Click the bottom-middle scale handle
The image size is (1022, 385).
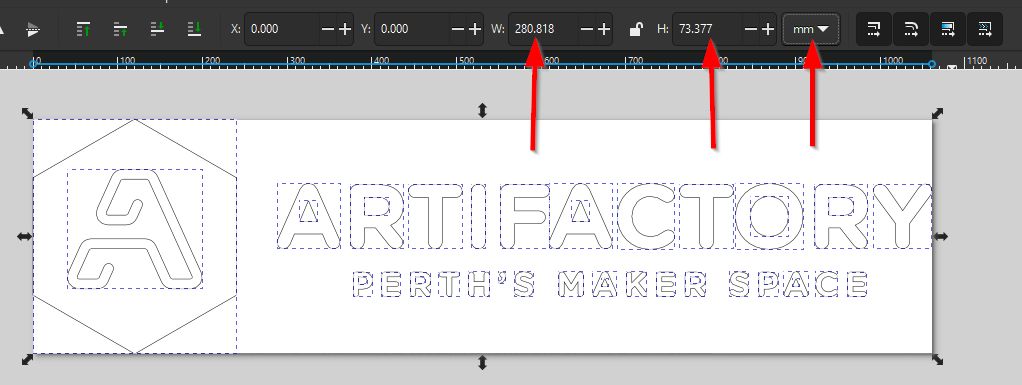[x=482, y=362]
